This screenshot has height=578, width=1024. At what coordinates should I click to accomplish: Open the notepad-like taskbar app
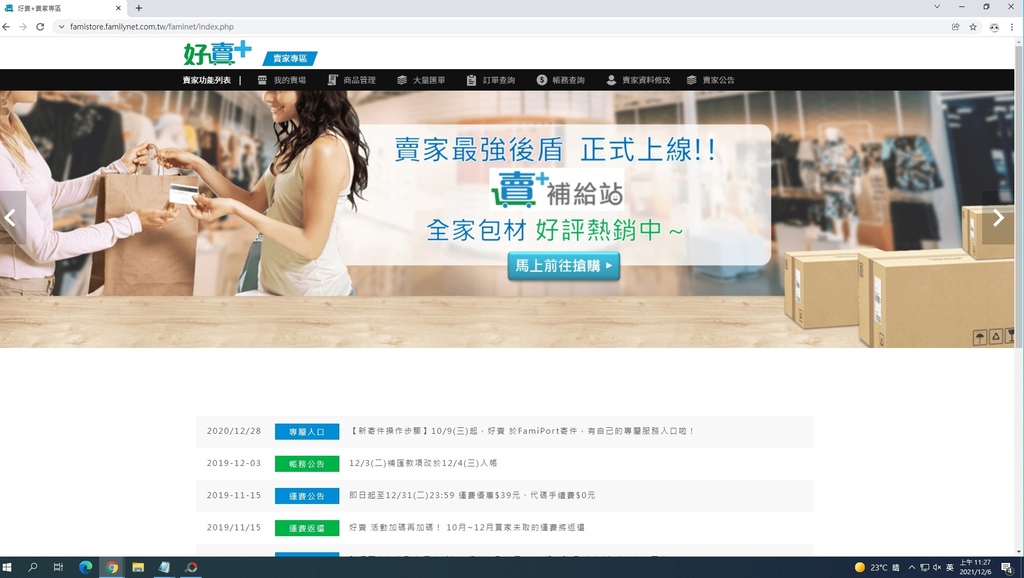164,568
